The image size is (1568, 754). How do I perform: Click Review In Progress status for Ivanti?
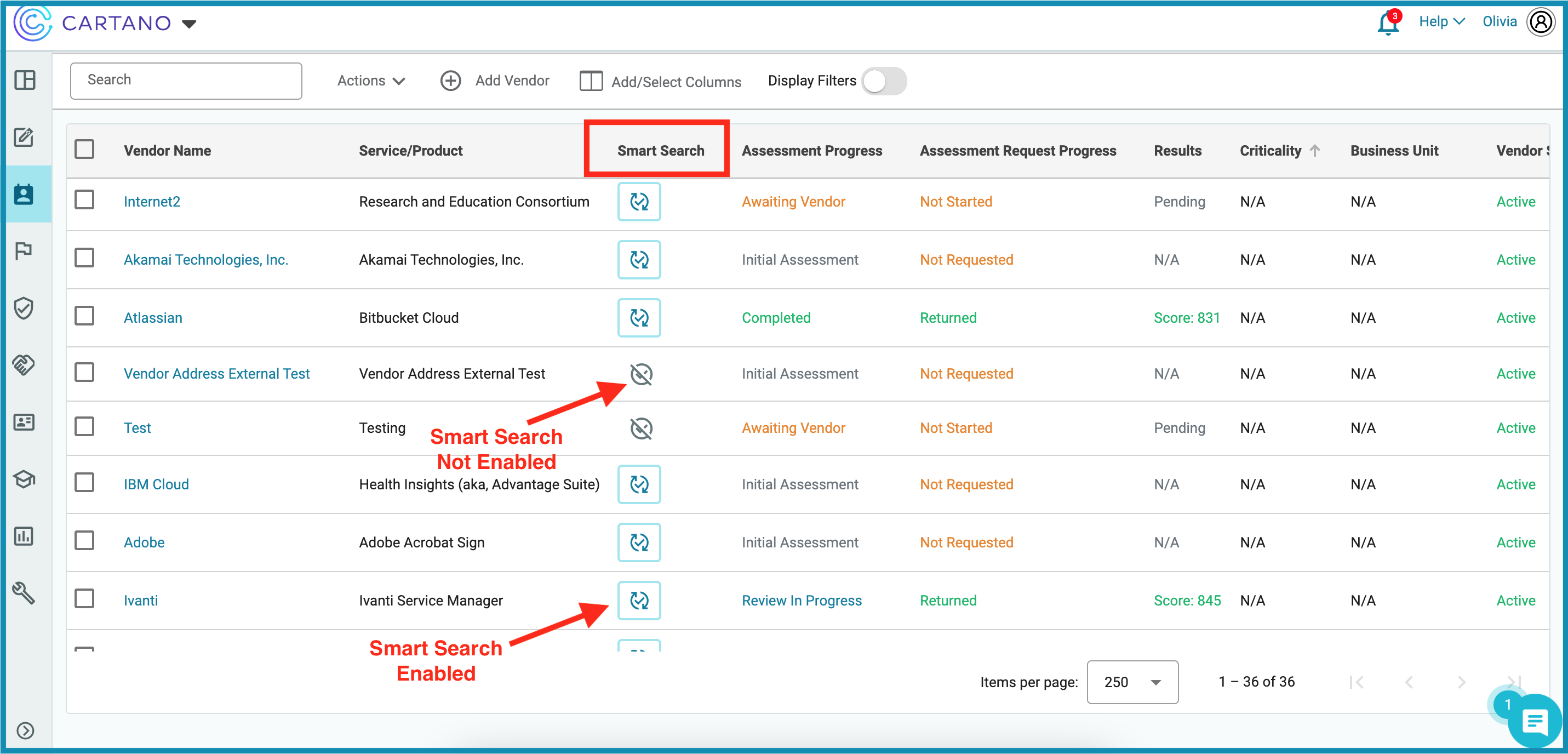pyautogui.click(x=801, y=601)
